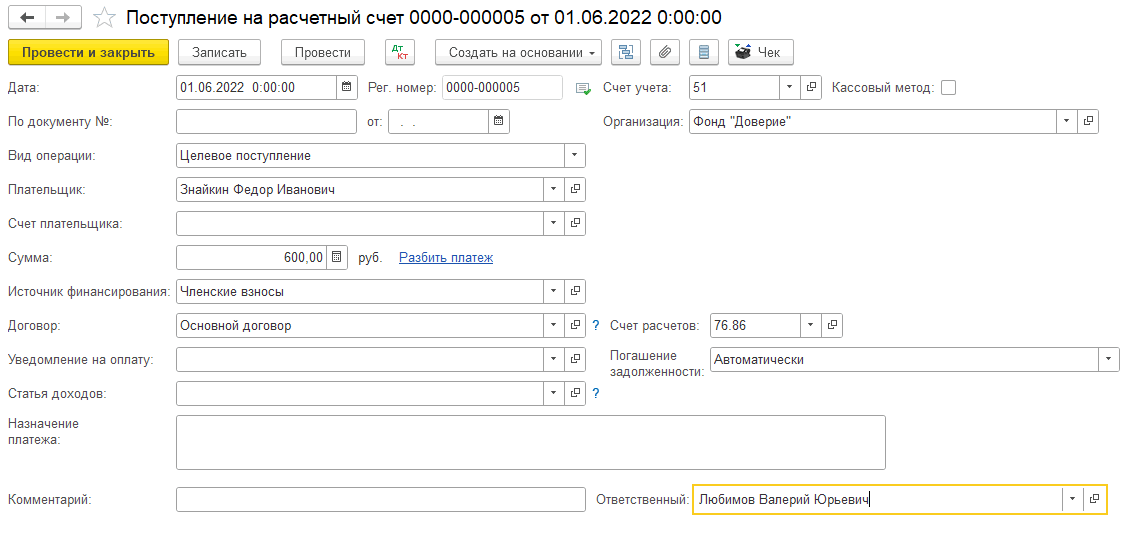1148x551 pixels.
Task: Open Плательщик record with open-form icon
Action: pos(575,189)
